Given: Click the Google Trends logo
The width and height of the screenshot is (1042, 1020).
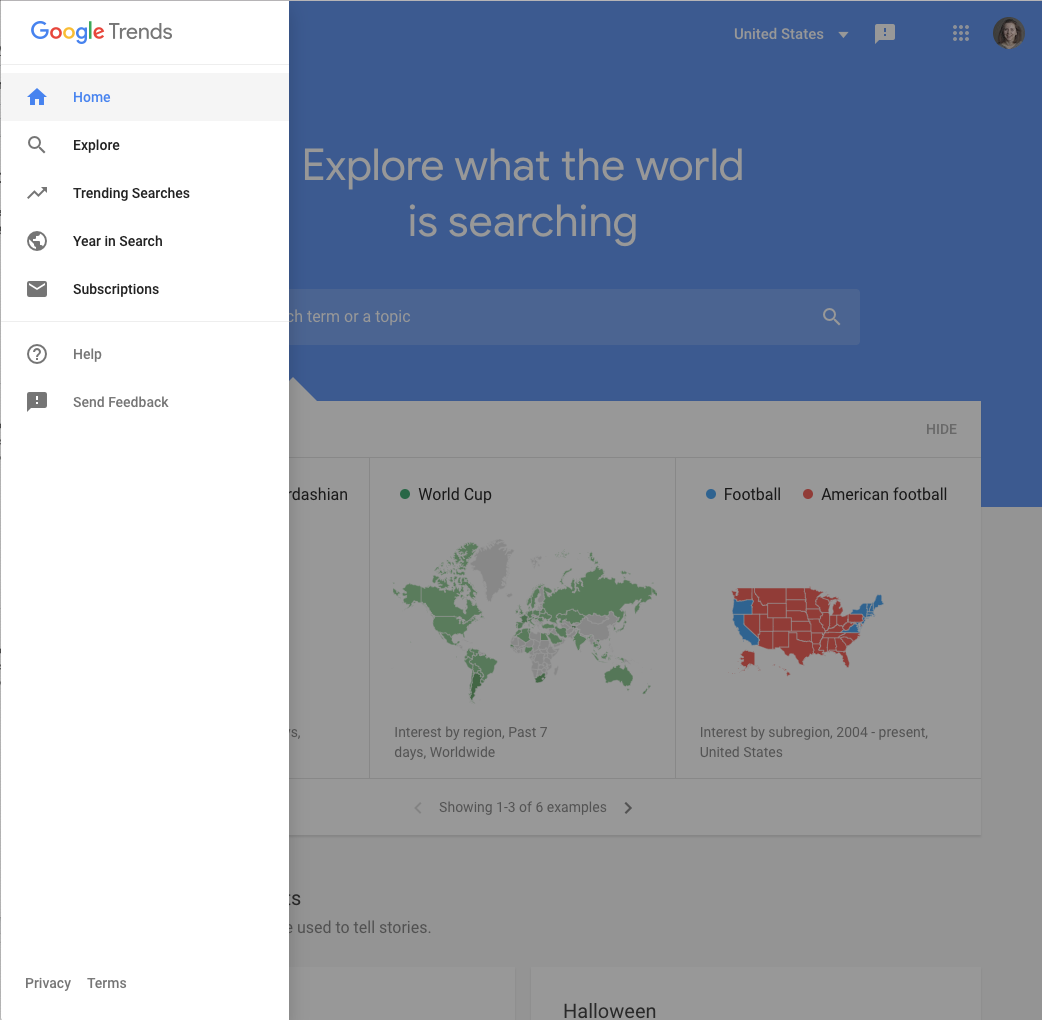Looking at the screenshot, I should click(102, 32).
